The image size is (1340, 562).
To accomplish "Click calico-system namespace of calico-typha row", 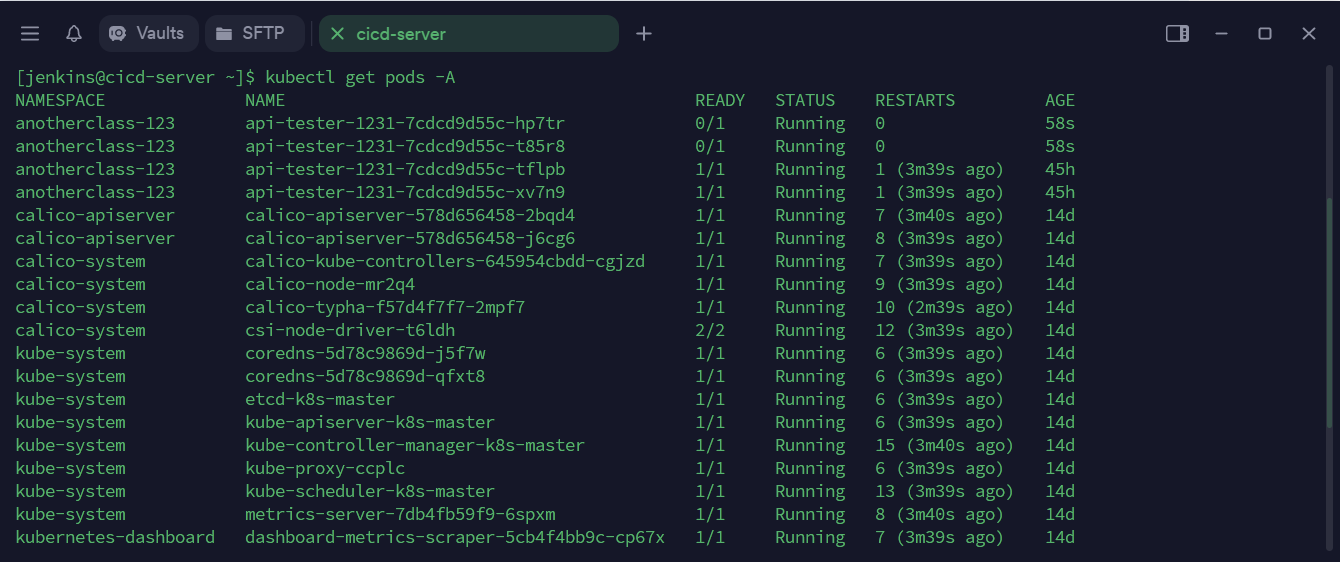I will pos(80,307).
